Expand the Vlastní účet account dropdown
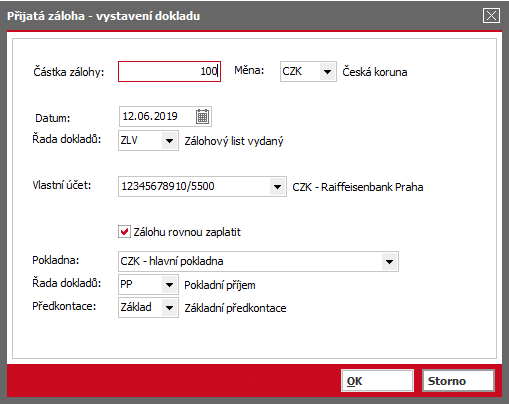Screen dimensions: 509x404 pyautogui.click(x=277, y=187)
